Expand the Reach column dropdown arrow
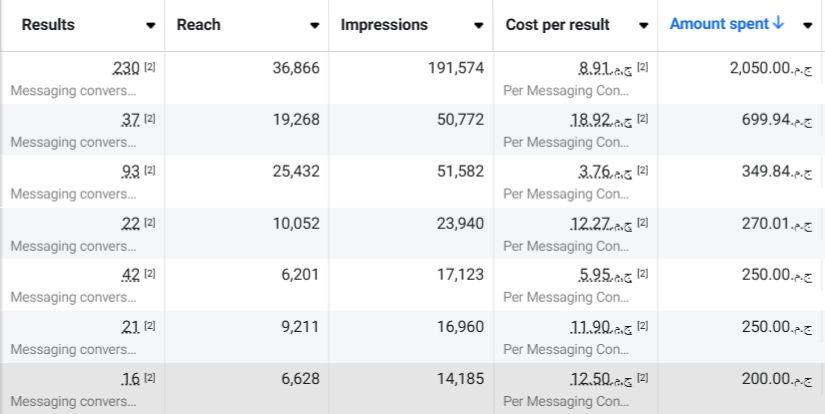The width and height of the screenshot is (825, 414). pos(314,26)
